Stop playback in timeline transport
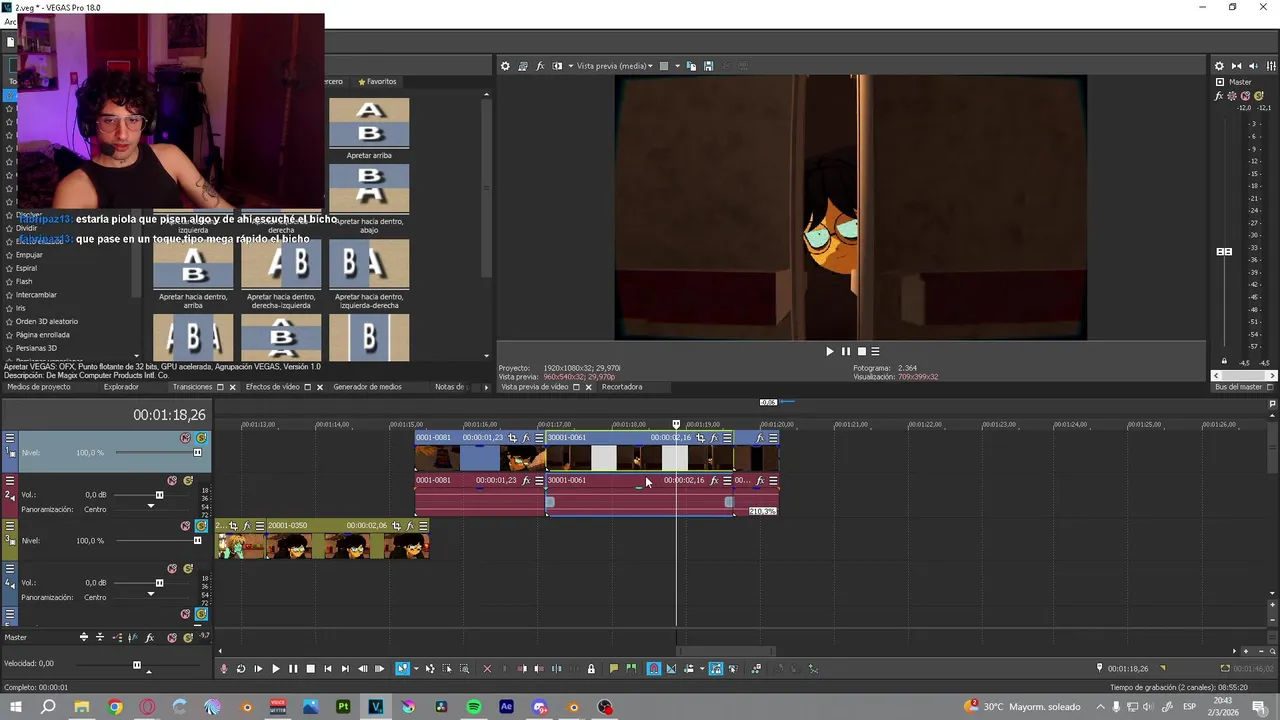Image resolution: width=1280 pixels, height=720 pixels. 310,669
